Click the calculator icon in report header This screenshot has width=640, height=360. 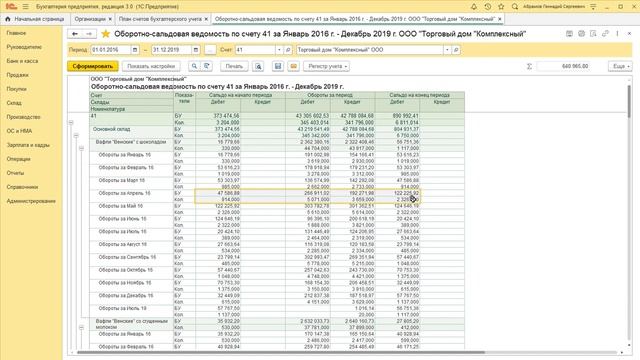581,33
